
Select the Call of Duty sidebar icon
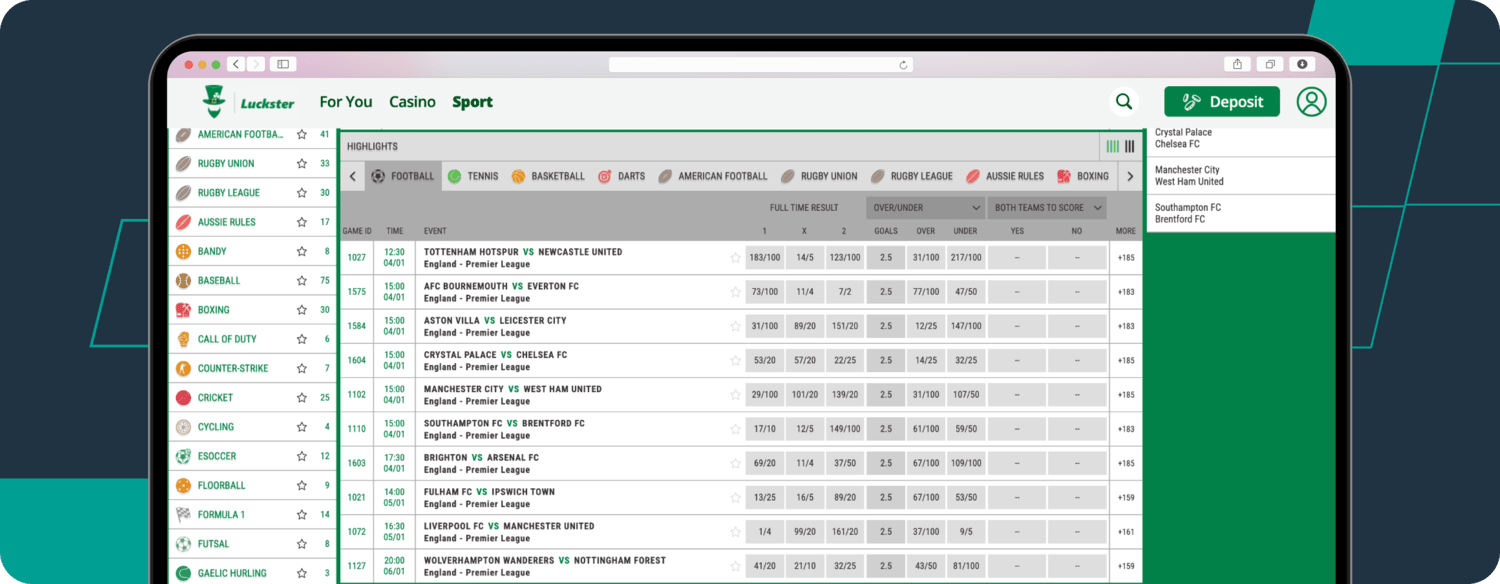coord(183,339)
